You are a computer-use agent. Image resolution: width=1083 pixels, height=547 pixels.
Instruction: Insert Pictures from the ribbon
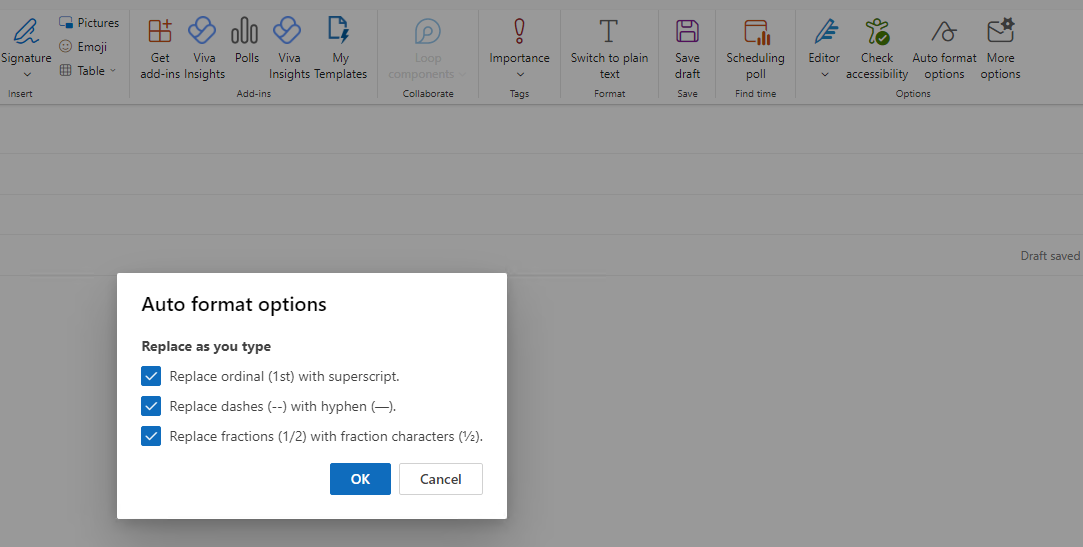pos(88,23)
